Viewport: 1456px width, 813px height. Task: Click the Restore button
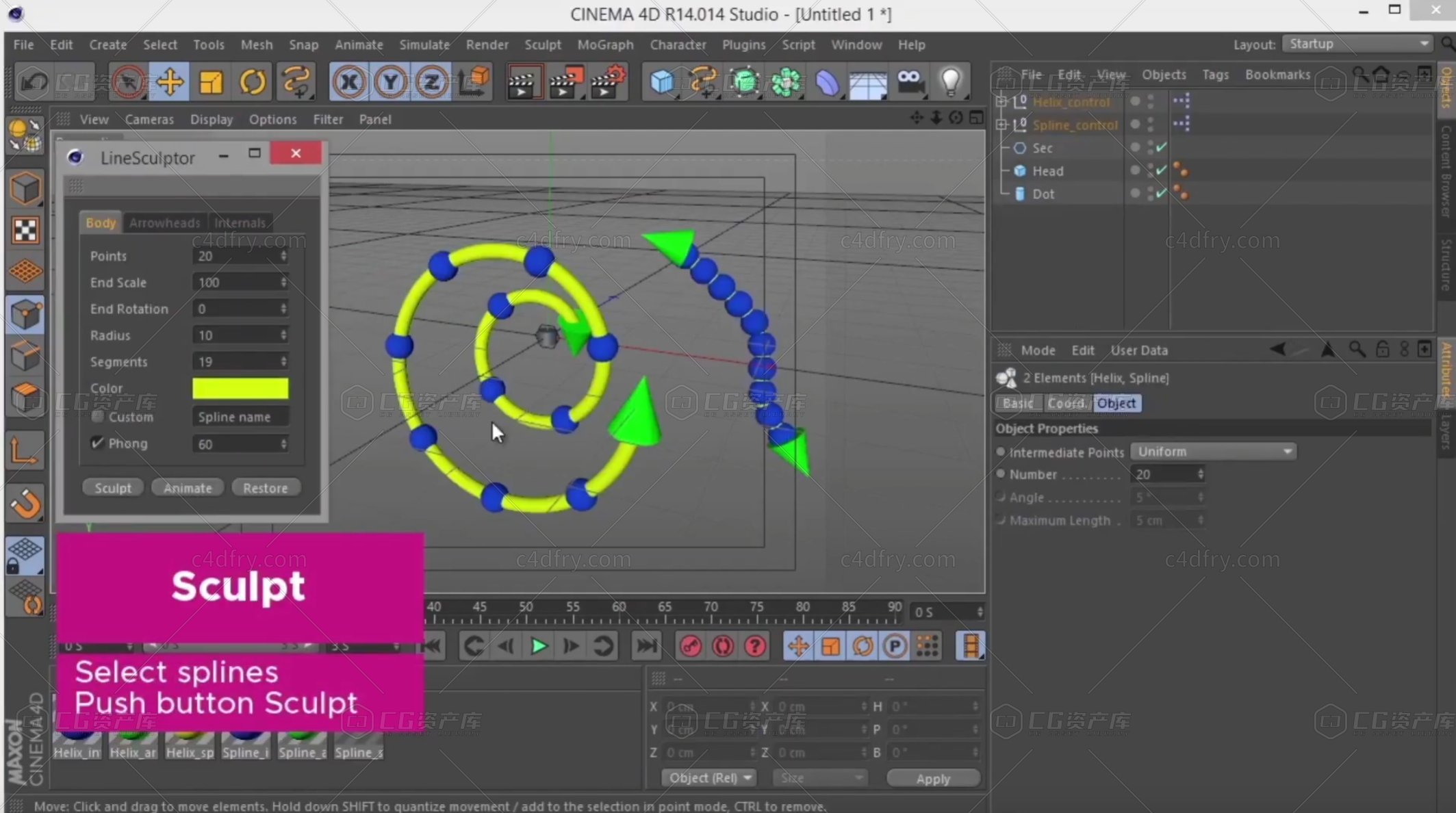tap(266, 488)
